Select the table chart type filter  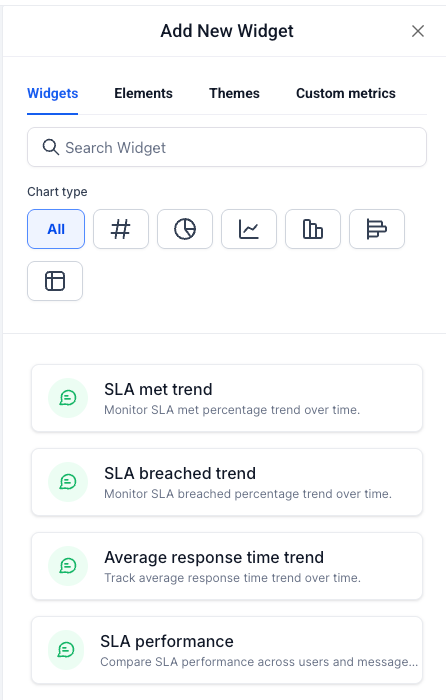55,281
